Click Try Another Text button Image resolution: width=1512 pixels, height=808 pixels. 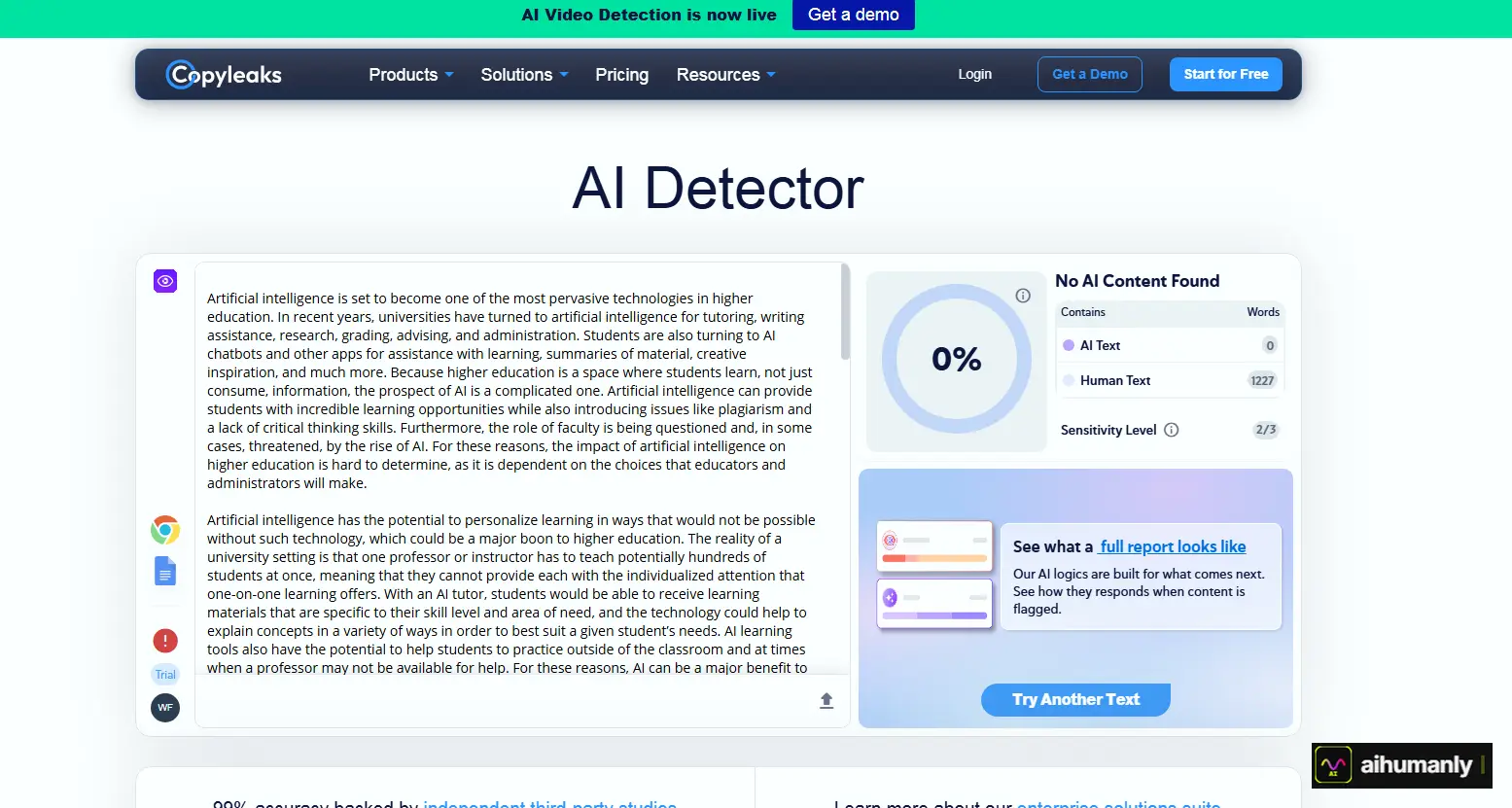[x=1075, y=699]
